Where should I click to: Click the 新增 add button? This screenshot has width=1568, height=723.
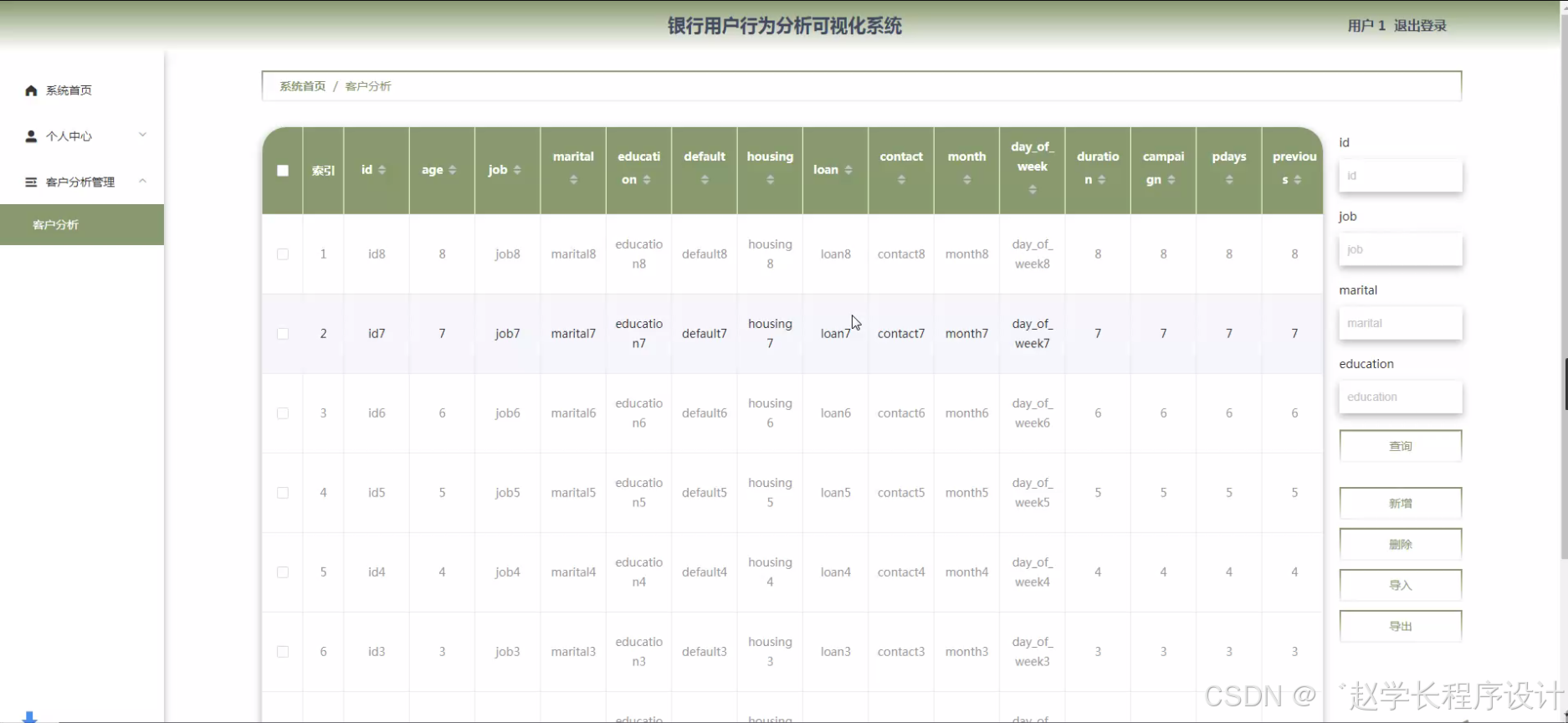(1401, 503)
